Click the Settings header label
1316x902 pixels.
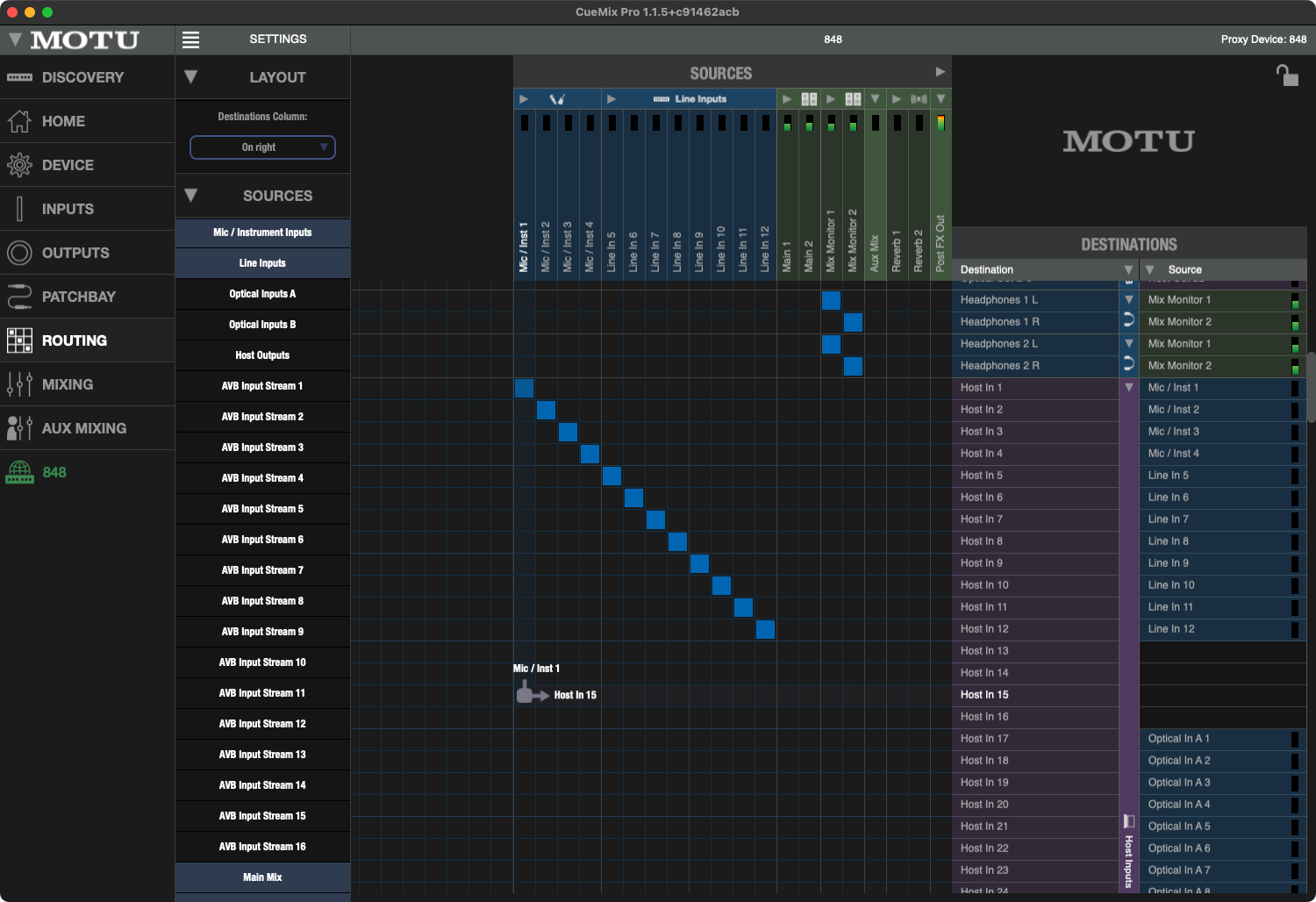[278, 39]
